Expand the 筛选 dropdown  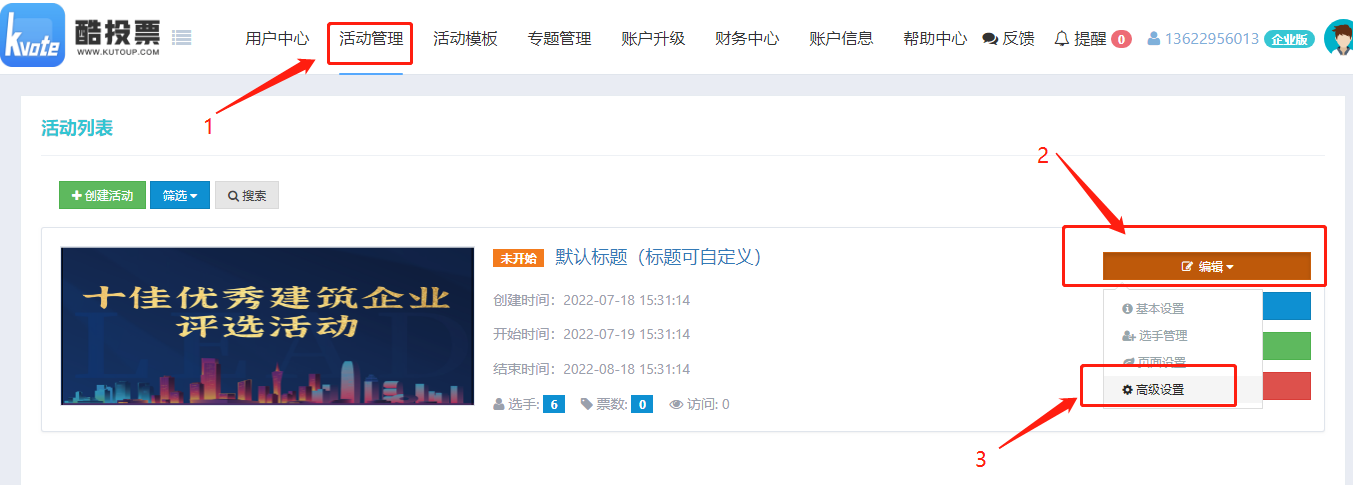point(180,196)
